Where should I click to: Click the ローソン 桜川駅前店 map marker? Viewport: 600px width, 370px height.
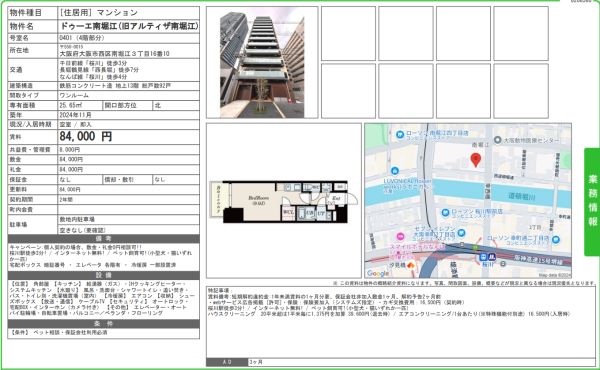click(445, 212)
